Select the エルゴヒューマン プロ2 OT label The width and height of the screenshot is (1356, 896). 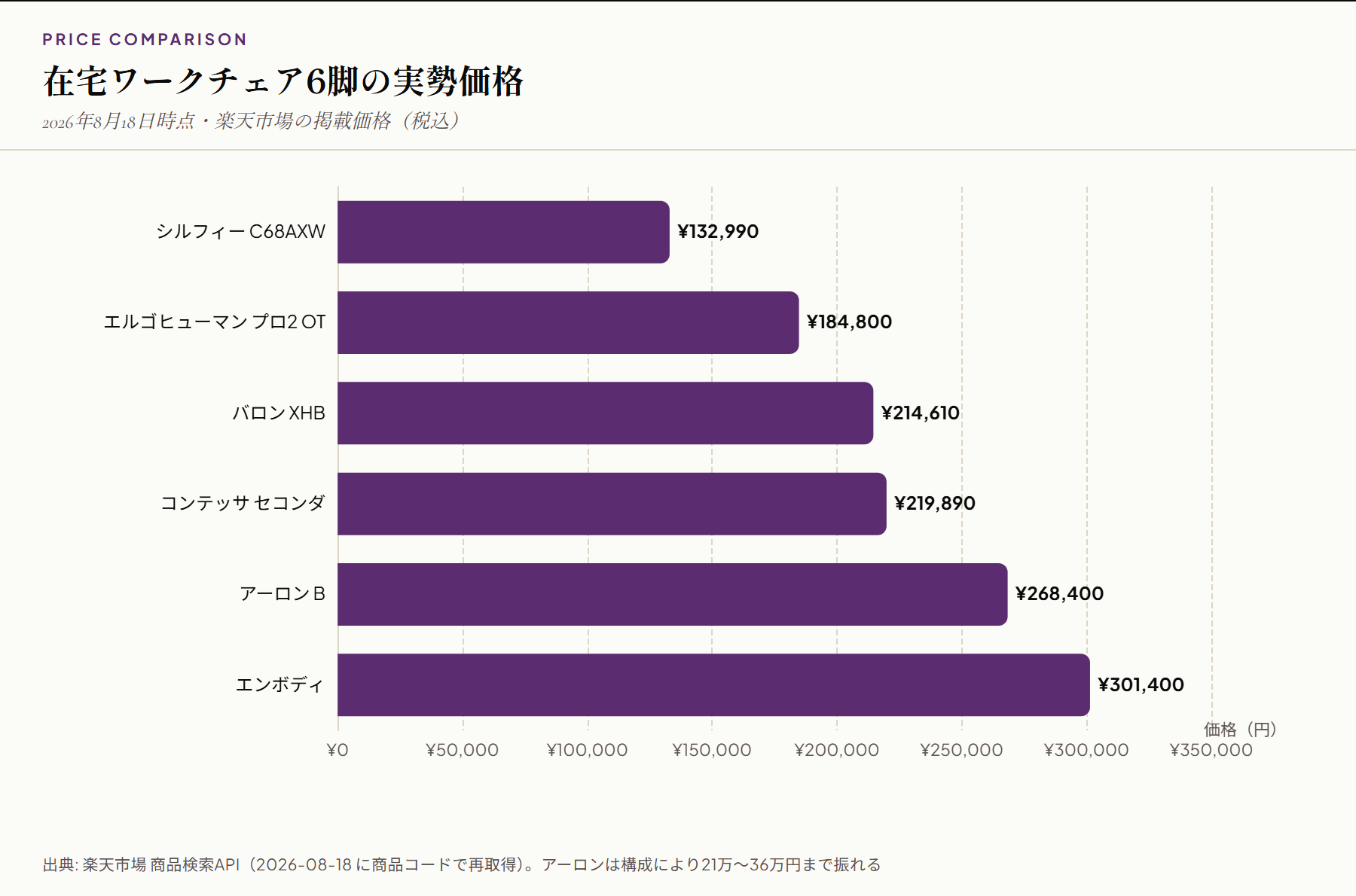click(215, 322)
